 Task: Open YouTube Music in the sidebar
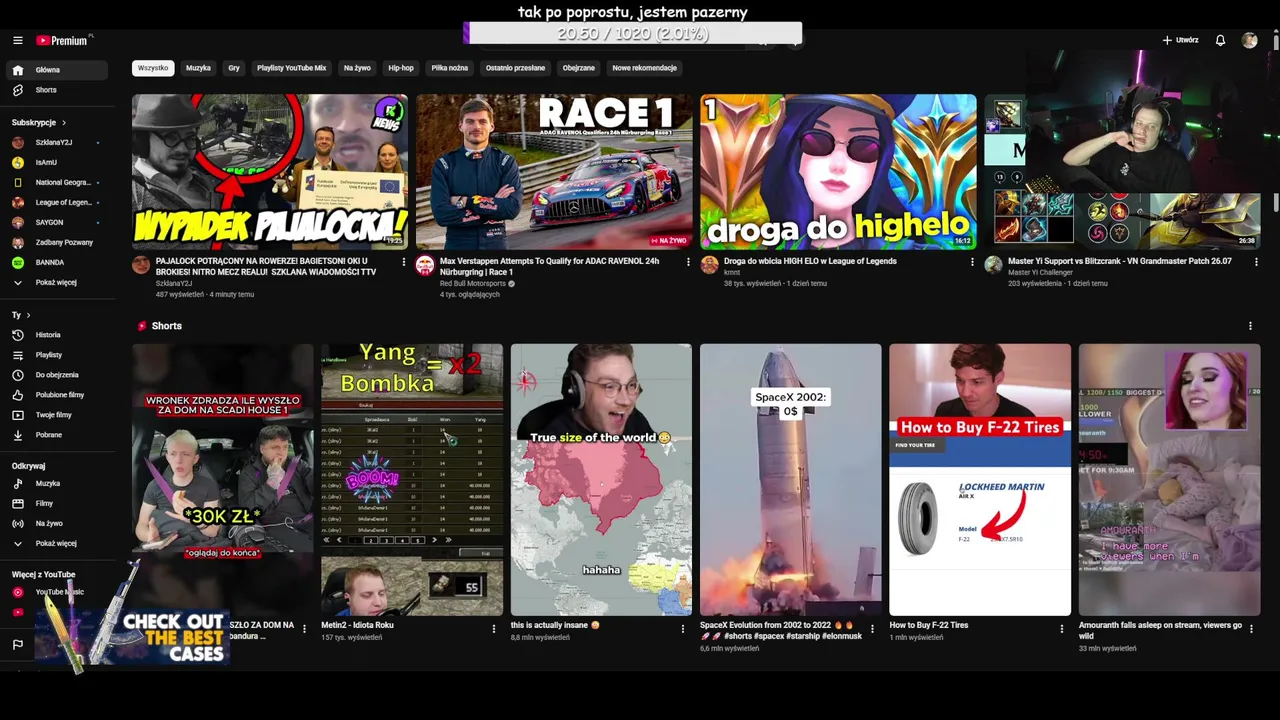pyautogui.click(x=56, y=592)
